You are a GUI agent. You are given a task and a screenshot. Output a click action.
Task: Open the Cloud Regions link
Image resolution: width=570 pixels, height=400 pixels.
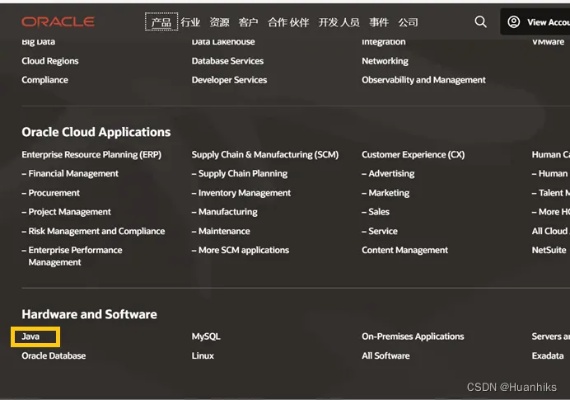(50, 61)
